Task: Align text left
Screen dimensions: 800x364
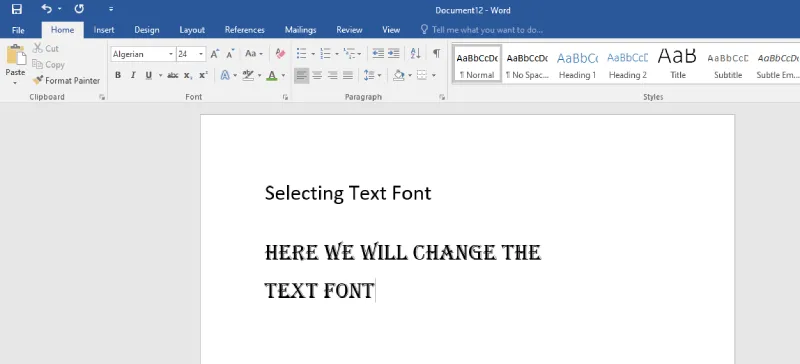Action: [x=302, y=76]
